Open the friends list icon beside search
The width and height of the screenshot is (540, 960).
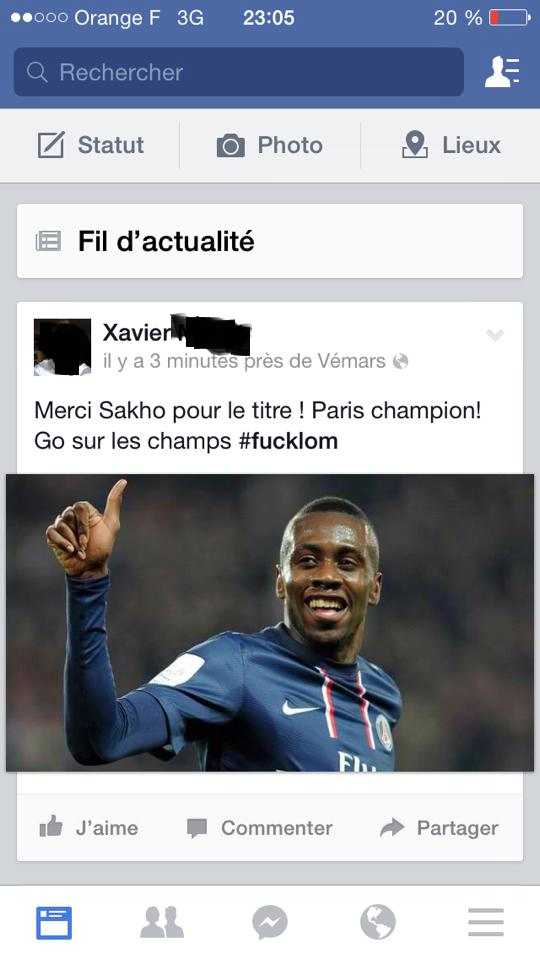502,72
